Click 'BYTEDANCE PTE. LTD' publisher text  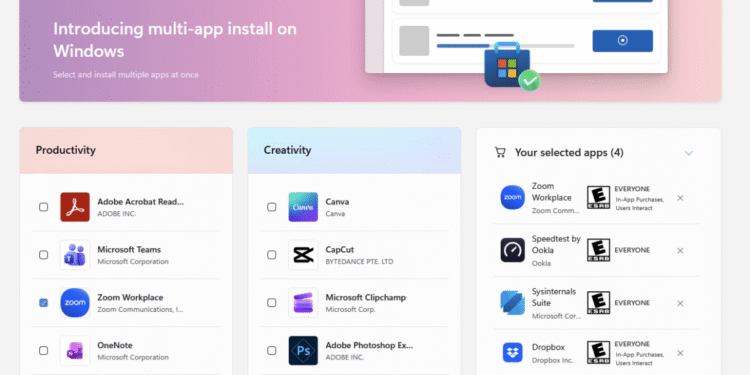(359, 262)
